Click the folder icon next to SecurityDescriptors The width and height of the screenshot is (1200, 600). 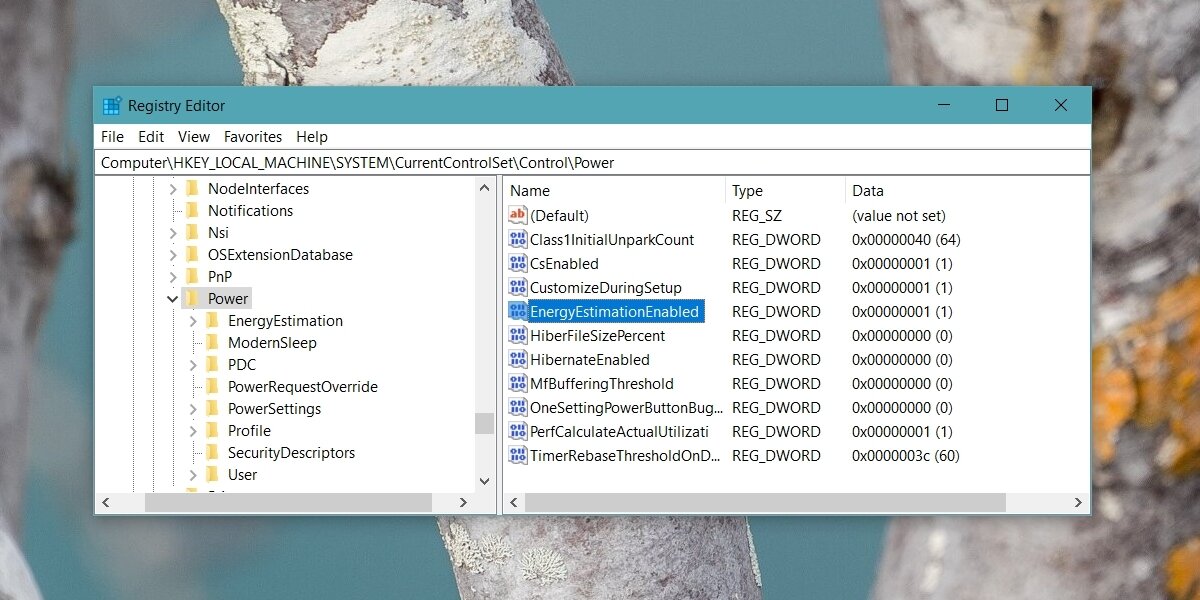tap(212, 453)
